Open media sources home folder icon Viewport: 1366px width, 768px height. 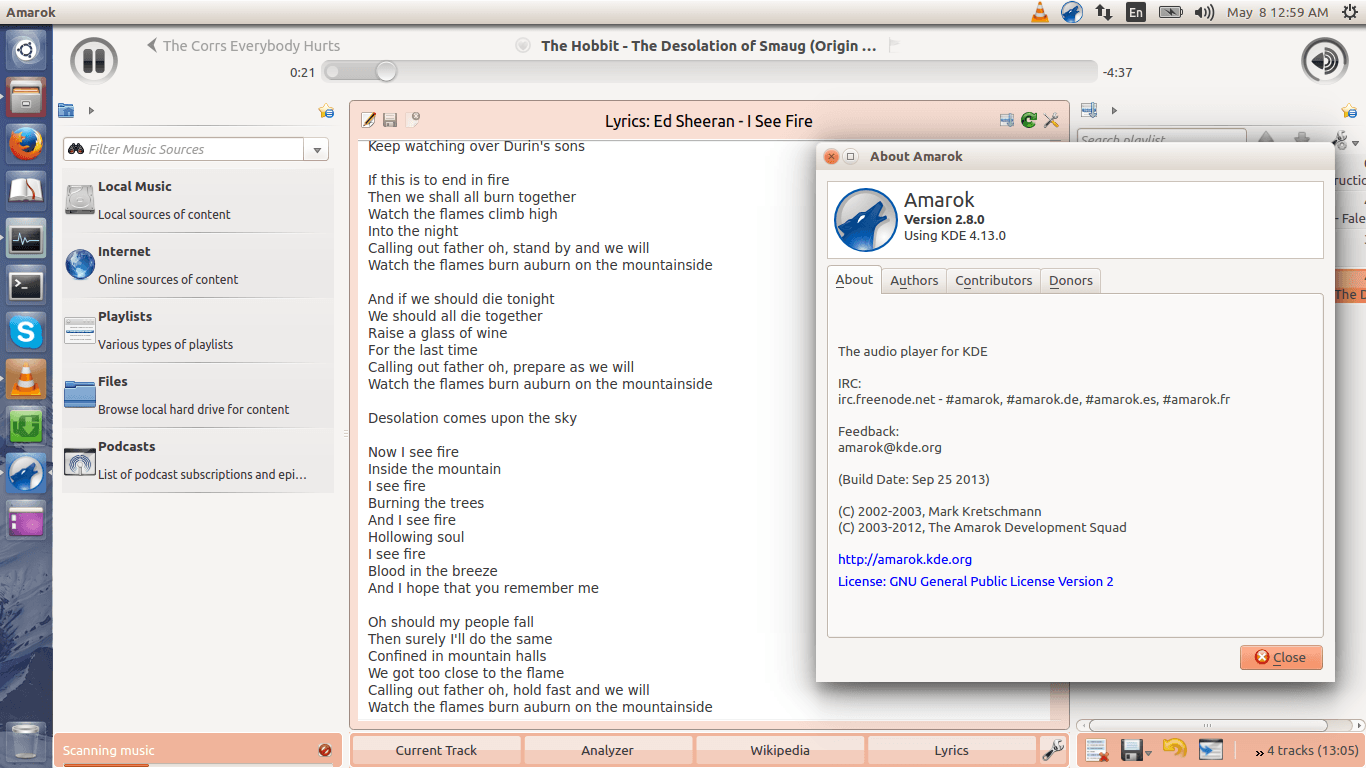(x=67, y=110)
